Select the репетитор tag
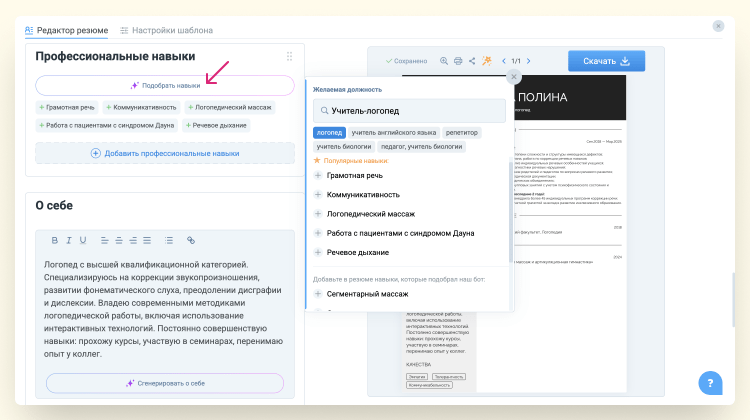This screenshot has width=750, height=420. (462, 133)
